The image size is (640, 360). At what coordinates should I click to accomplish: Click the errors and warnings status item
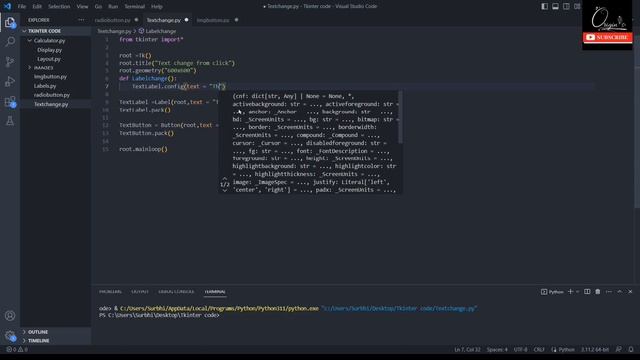[x=17, y=349]
